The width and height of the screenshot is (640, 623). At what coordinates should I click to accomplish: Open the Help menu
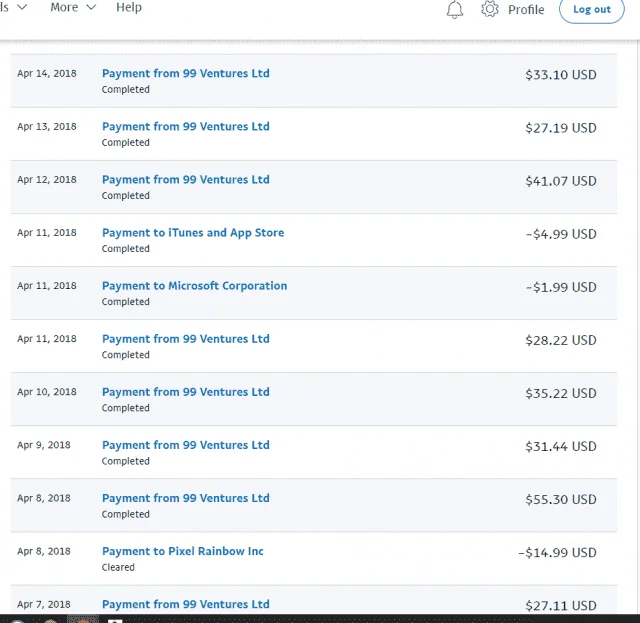tap(129, 7)
